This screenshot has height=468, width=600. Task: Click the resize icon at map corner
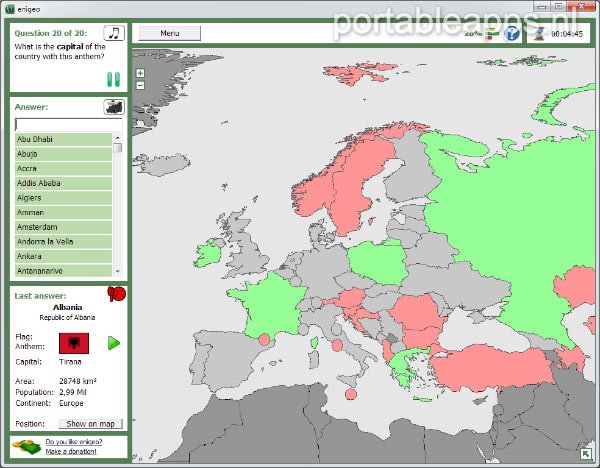584,453
